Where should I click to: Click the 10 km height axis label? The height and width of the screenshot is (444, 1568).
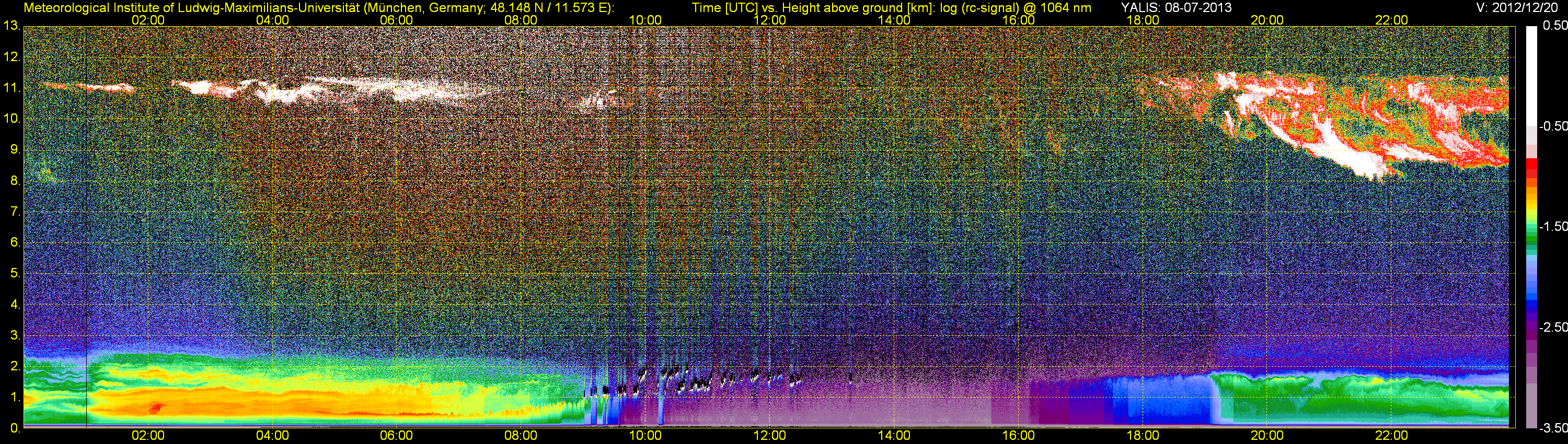click(11, 119)
